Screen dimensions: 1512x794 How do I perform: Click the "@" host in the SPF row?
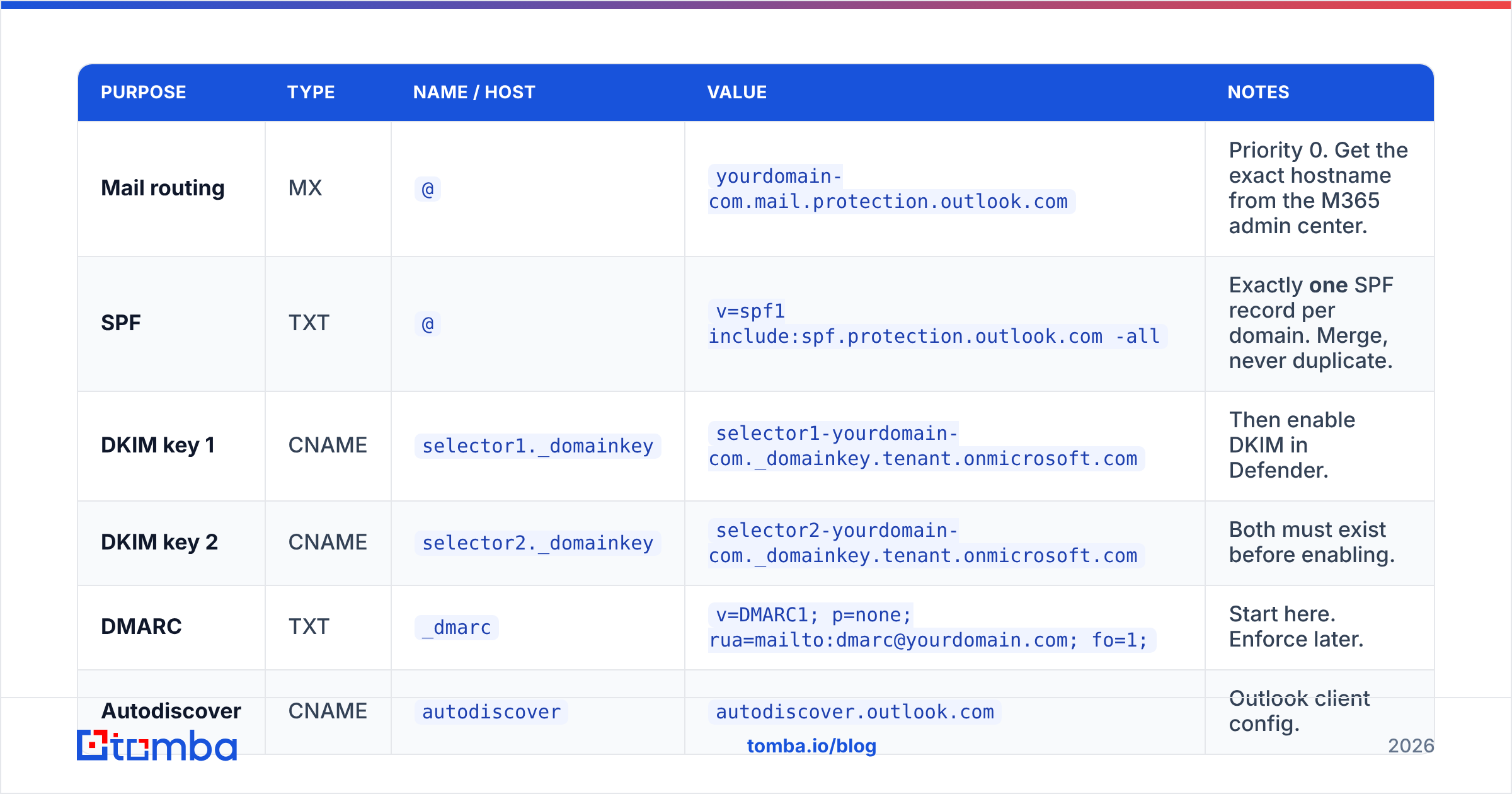tap(428, 324)
